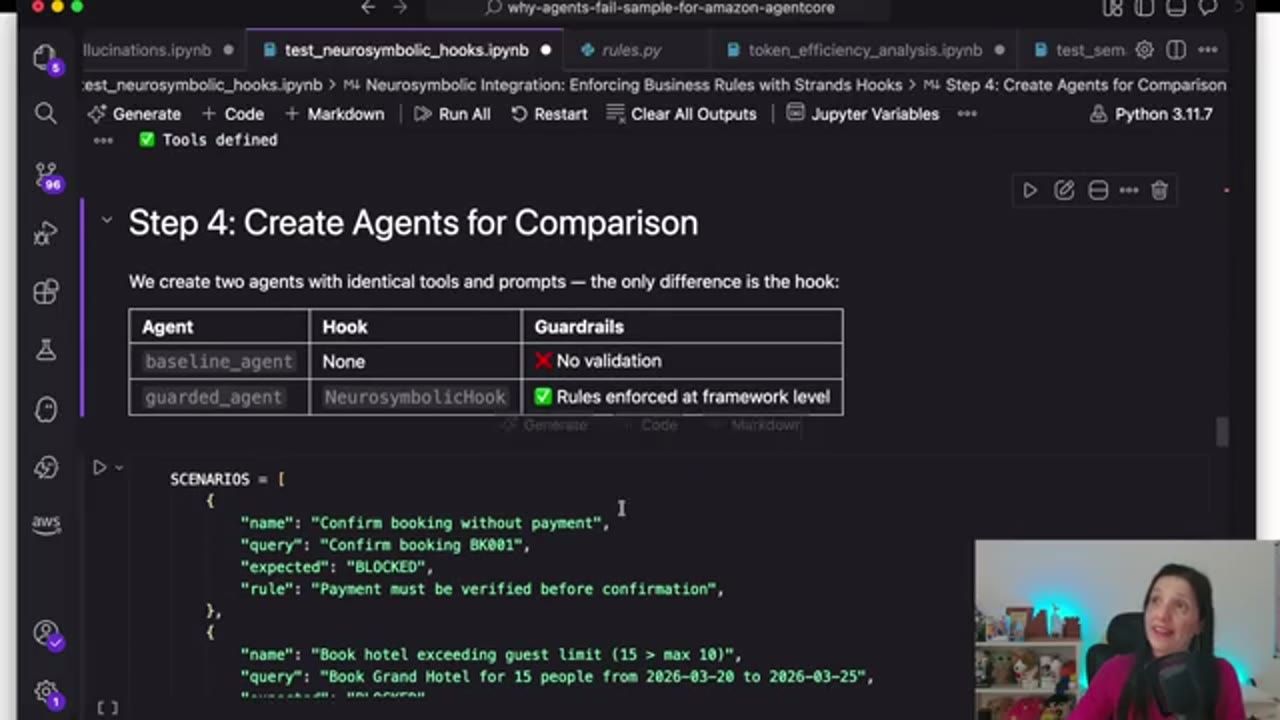The image size is (1280, 720).
Task: Open the Manage gear in the activity bar
Action: (x=45, y=691)
